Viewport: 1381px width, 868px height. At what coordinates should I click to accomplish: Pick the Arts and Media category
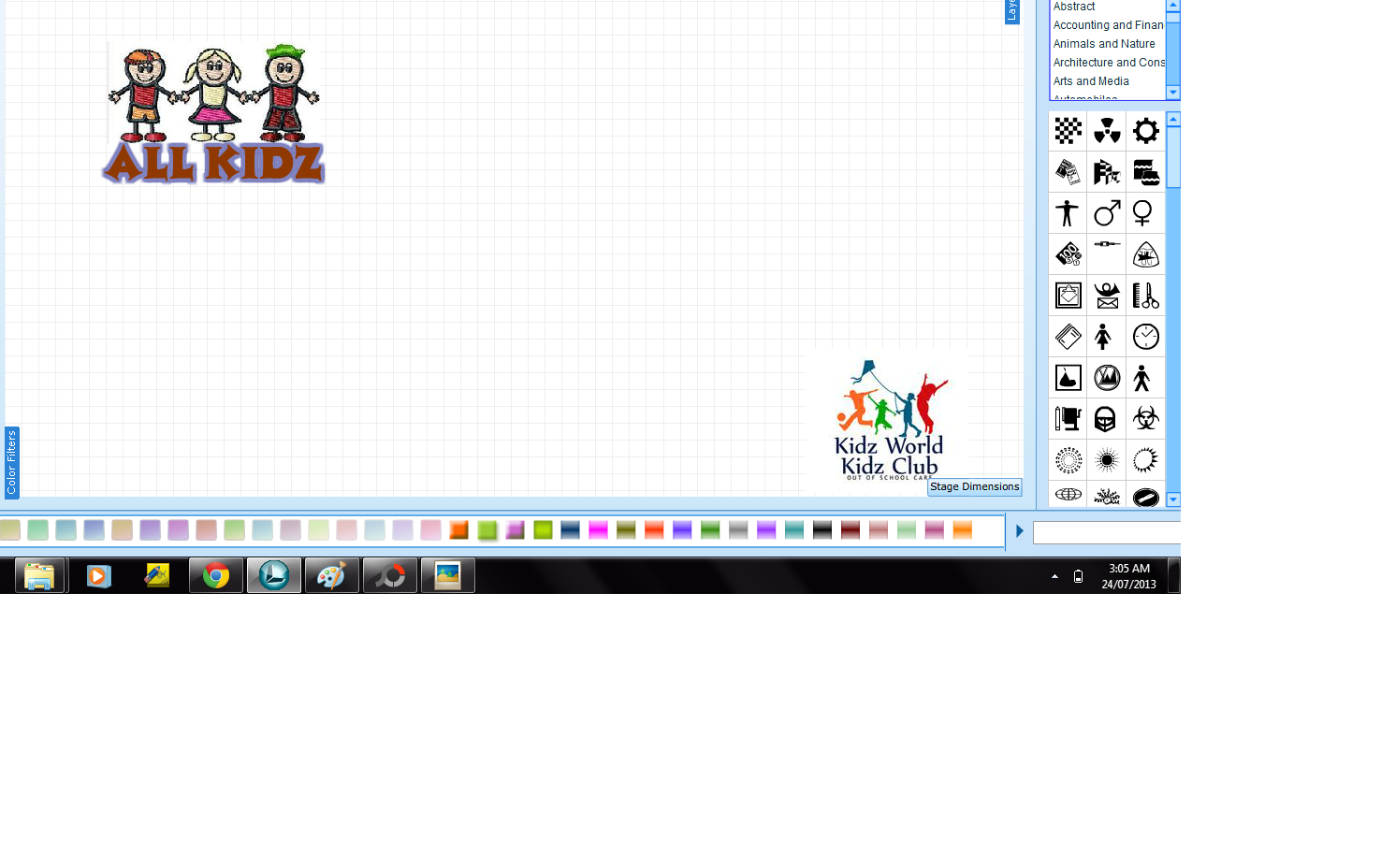(x=1091, y=81)
